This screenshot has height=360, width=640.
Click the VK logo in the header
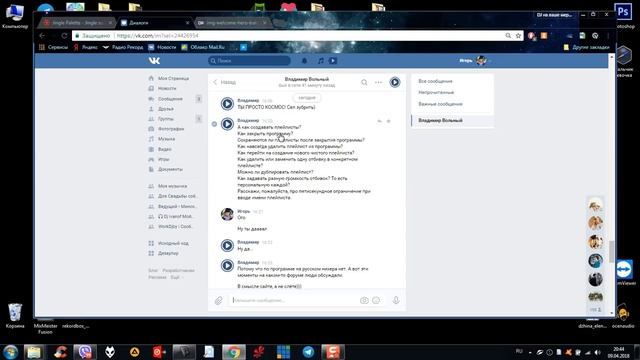[x=154, y=61]
